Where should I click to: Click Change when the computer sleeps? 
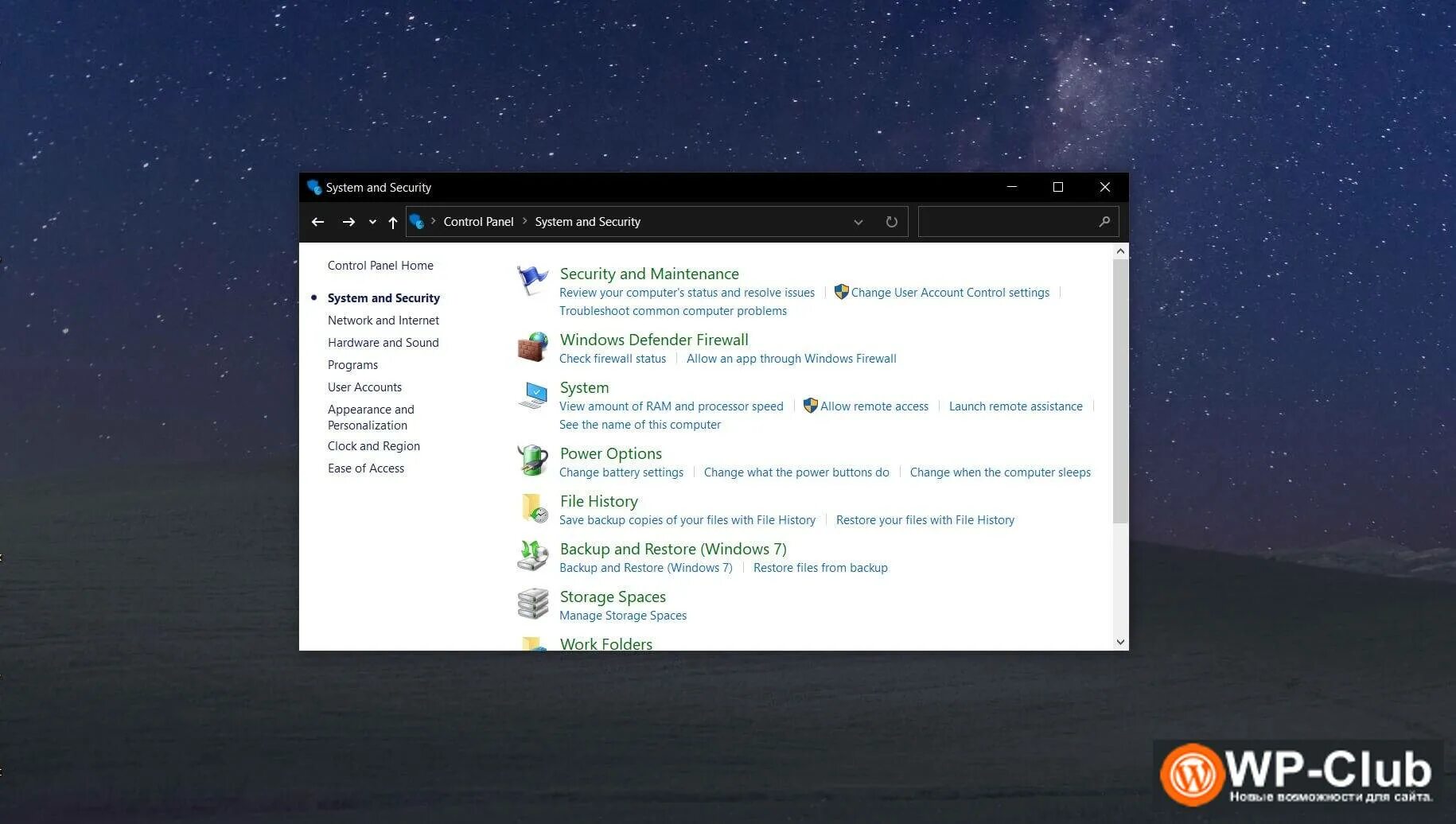pos(1000,472)
